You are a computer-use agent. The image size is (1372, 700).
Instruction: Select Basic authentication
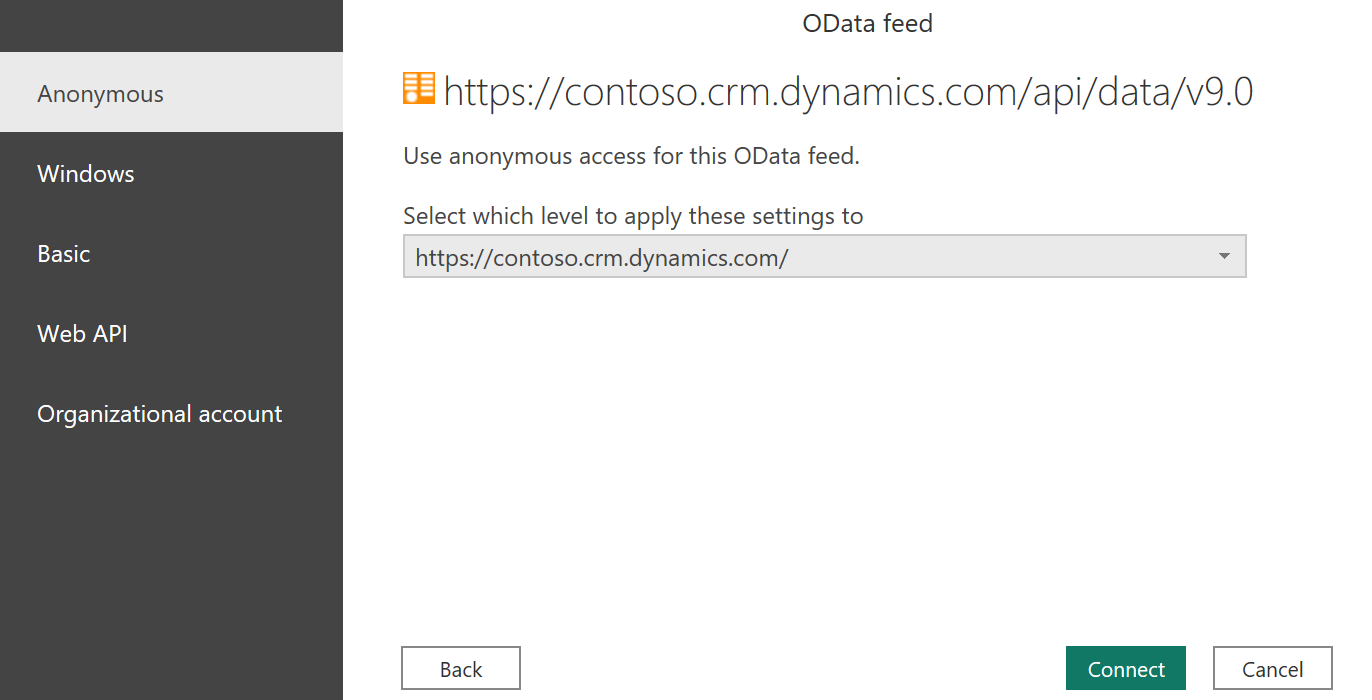pos(63,253)
